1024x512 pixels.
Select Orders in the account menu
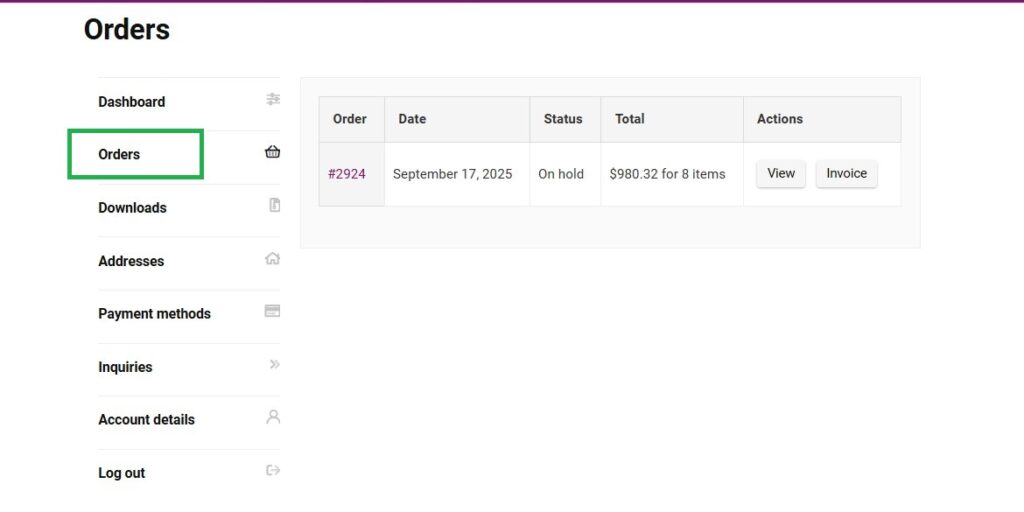pos(119,155)
